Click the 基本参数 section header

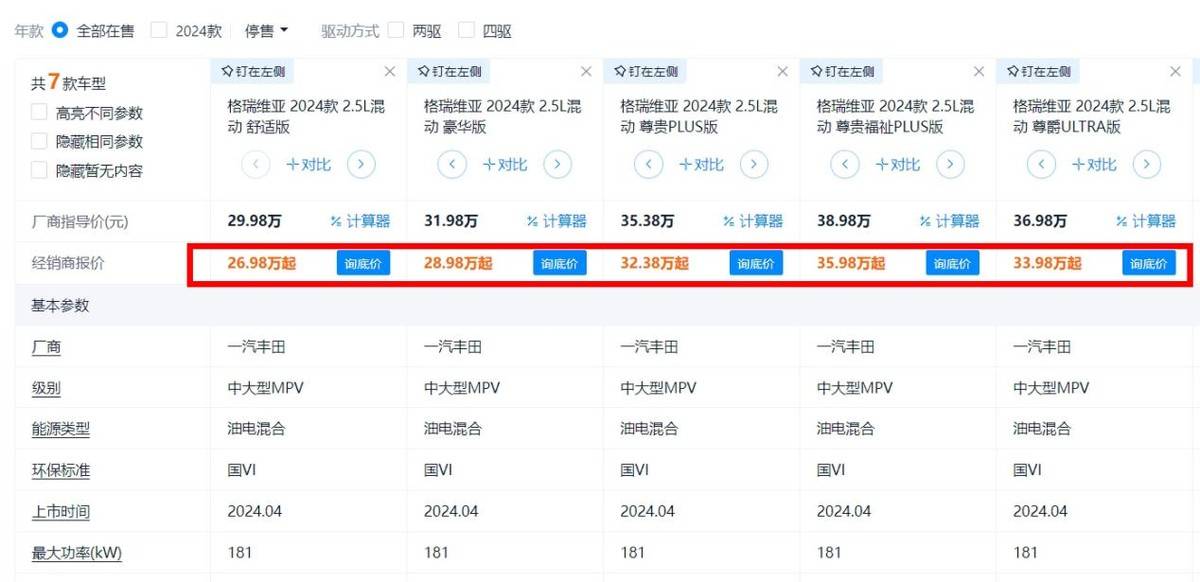(x=60, y=305)
